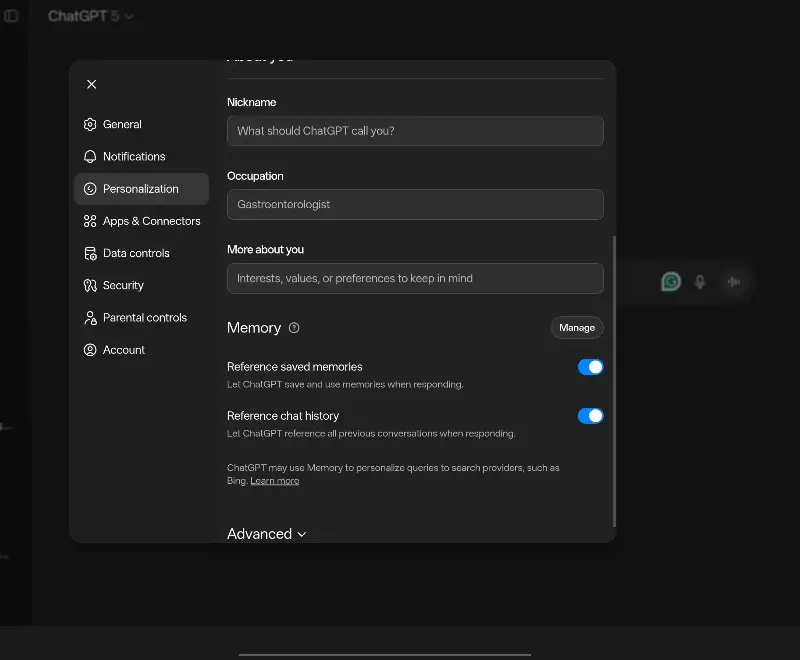Toggle the sidebar with the panel icon

pyautogui.click(x=12, y=15)
